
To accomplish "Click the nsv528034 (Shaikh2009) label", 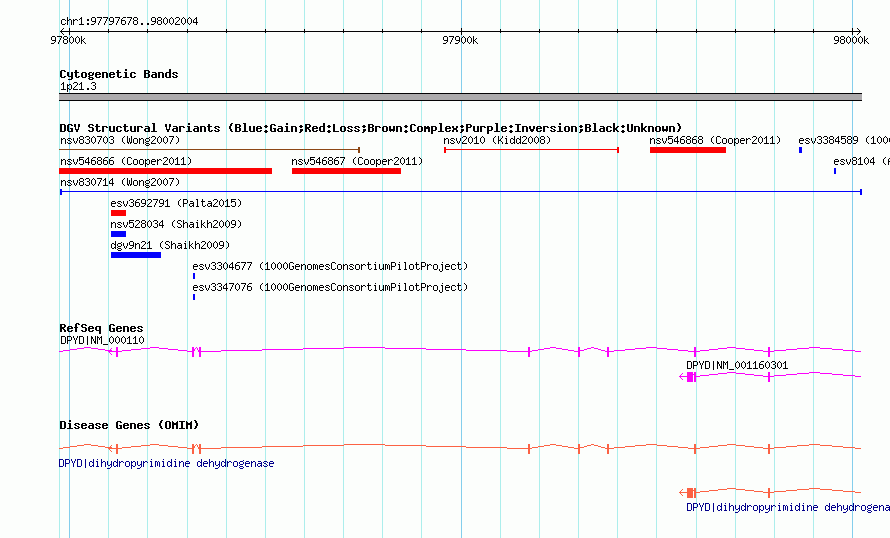I will 176,224.
